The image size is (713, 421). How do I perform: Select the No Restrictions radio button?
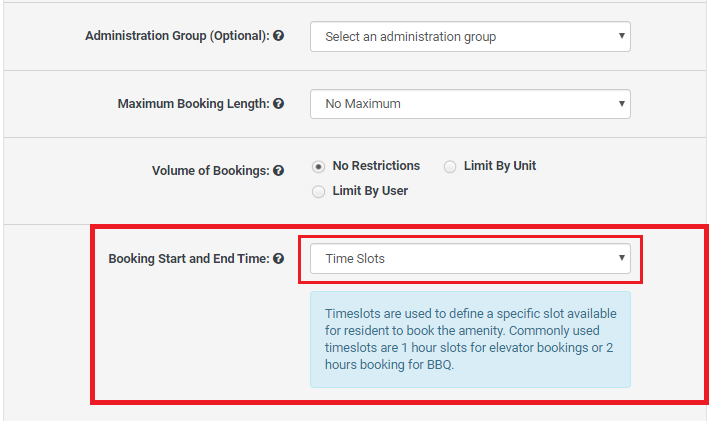[x=319, y=166]
